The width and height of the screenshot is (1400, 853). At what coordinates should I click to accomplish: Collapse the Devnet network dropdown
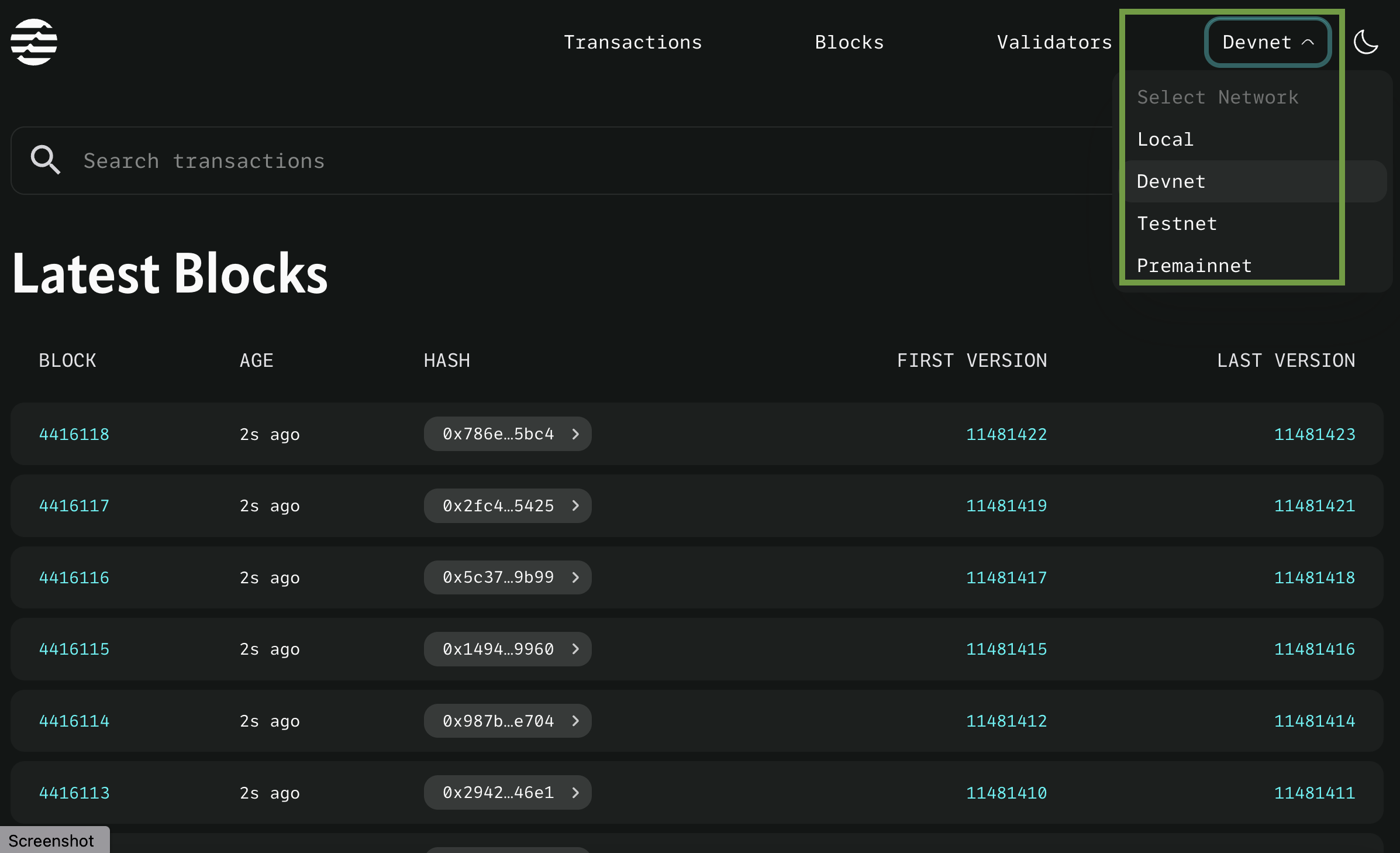coord(1267,42)
